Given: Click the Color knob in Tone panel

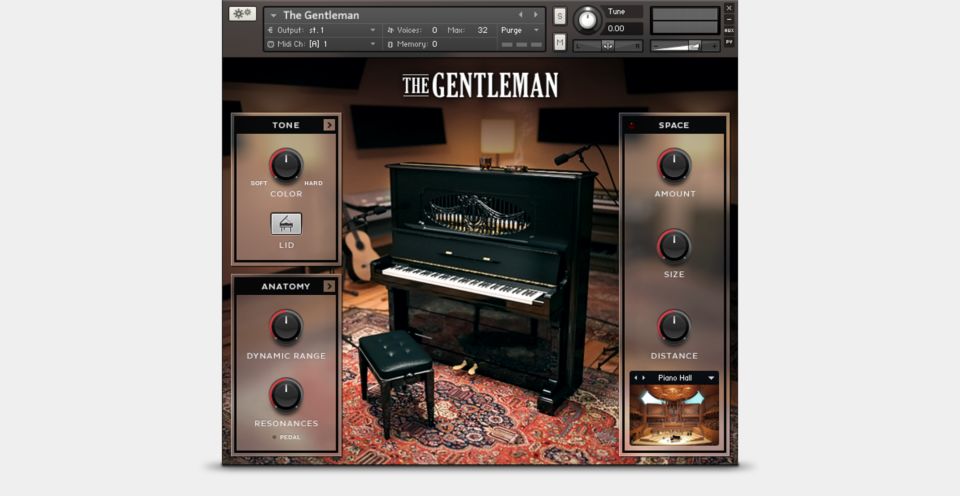Looking at the screenshot, I should pyautogui.click(x=286, y=165).
